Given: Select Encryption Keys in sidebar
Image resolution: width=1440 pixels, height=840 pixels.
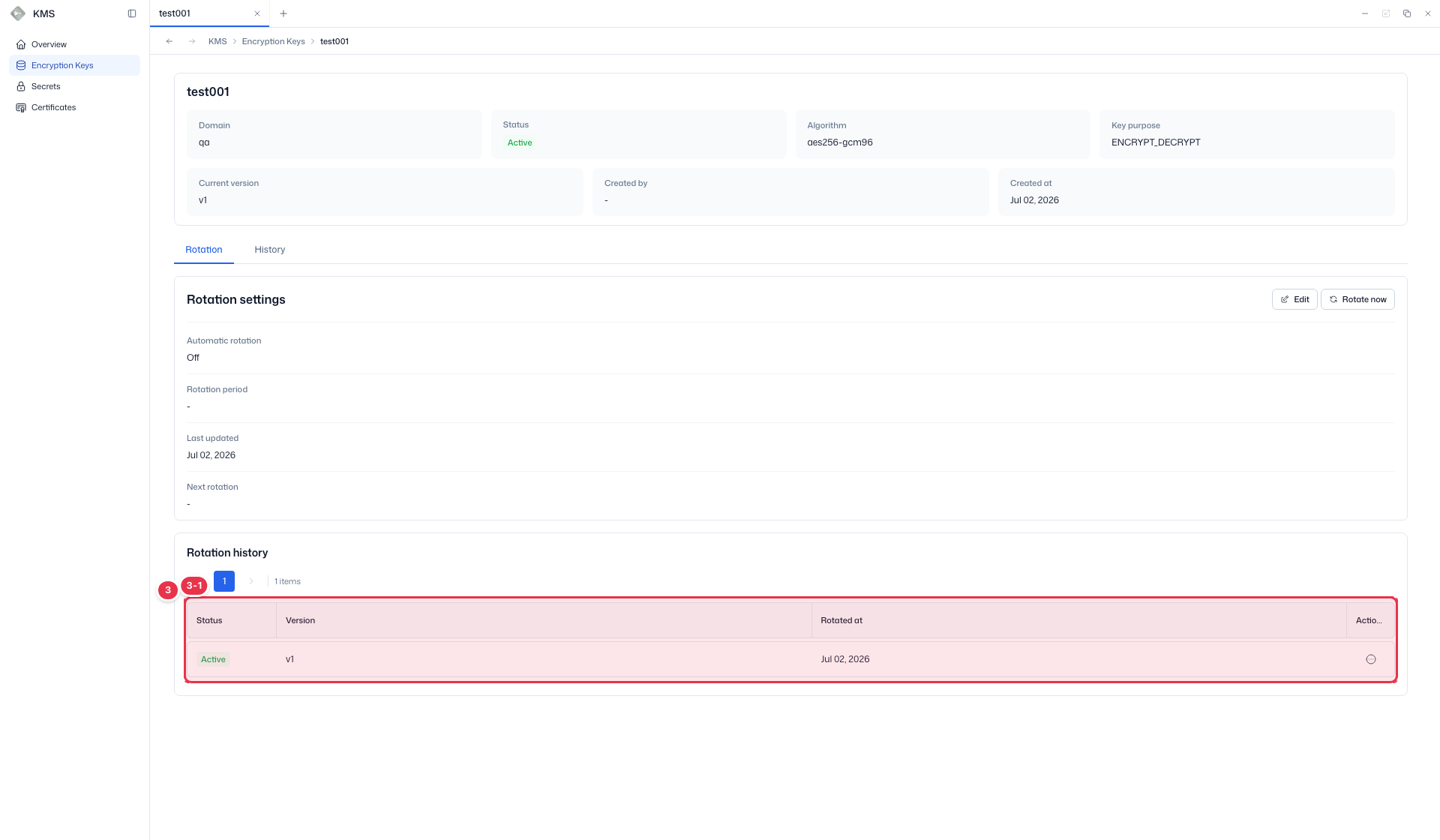Looking at the screenshot, I should pyautogui.click(x=74, y=65).
